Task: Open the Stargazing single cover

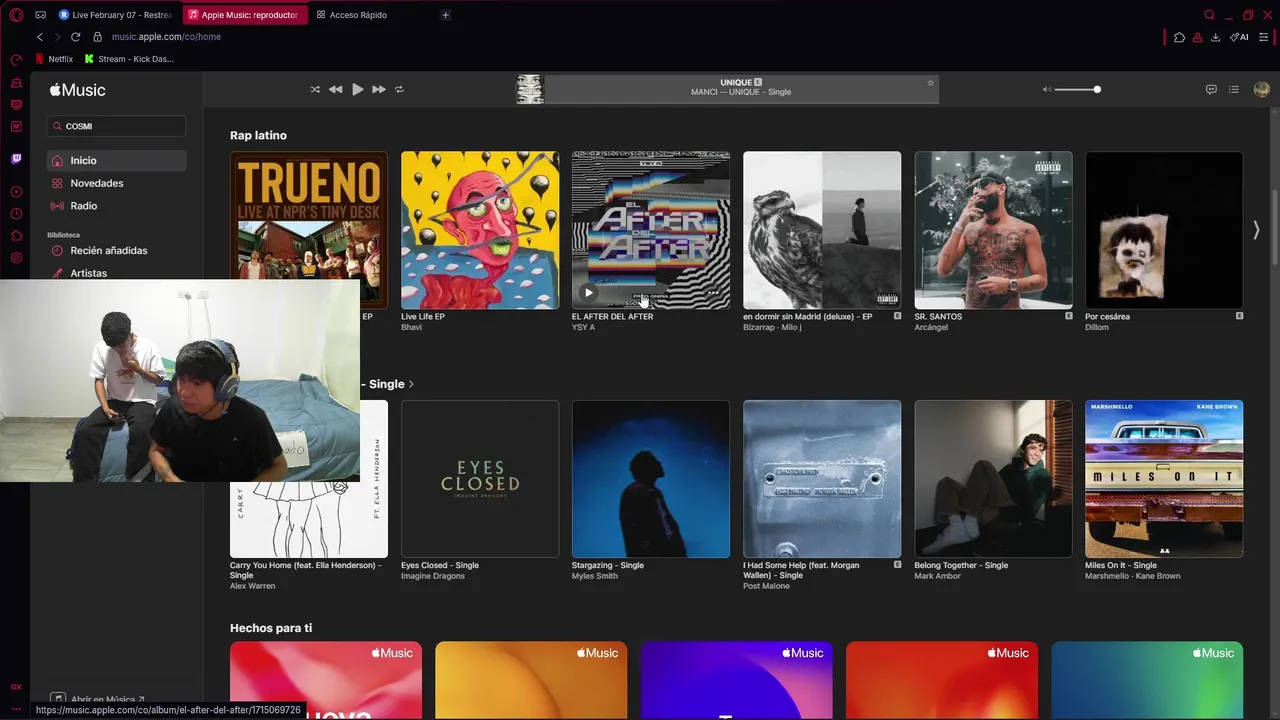Action: [651, 479]
